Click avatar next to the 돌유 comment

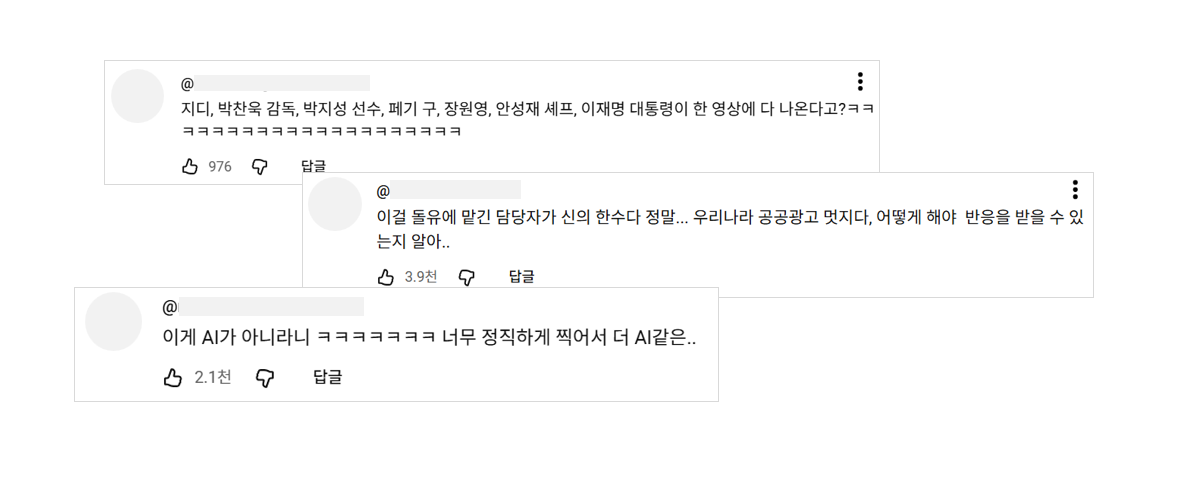(334, 204)
